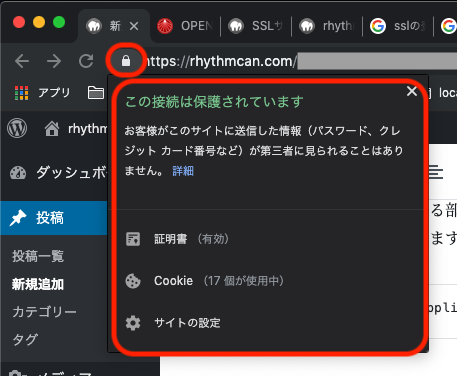Viewport: 457px width, 376px height.
Task: Click the green macOS fullscreen button
Action: [x=59, y=23]
